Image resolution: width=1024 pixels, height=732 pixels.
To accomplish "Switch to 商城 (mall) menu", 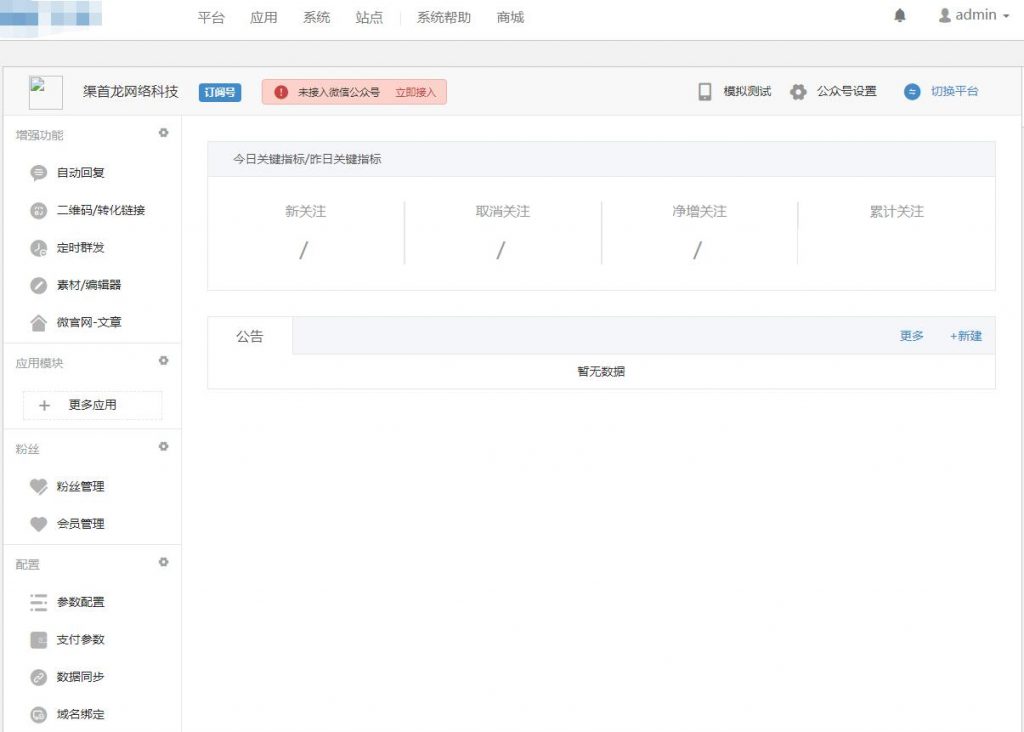I will [511, 17].
